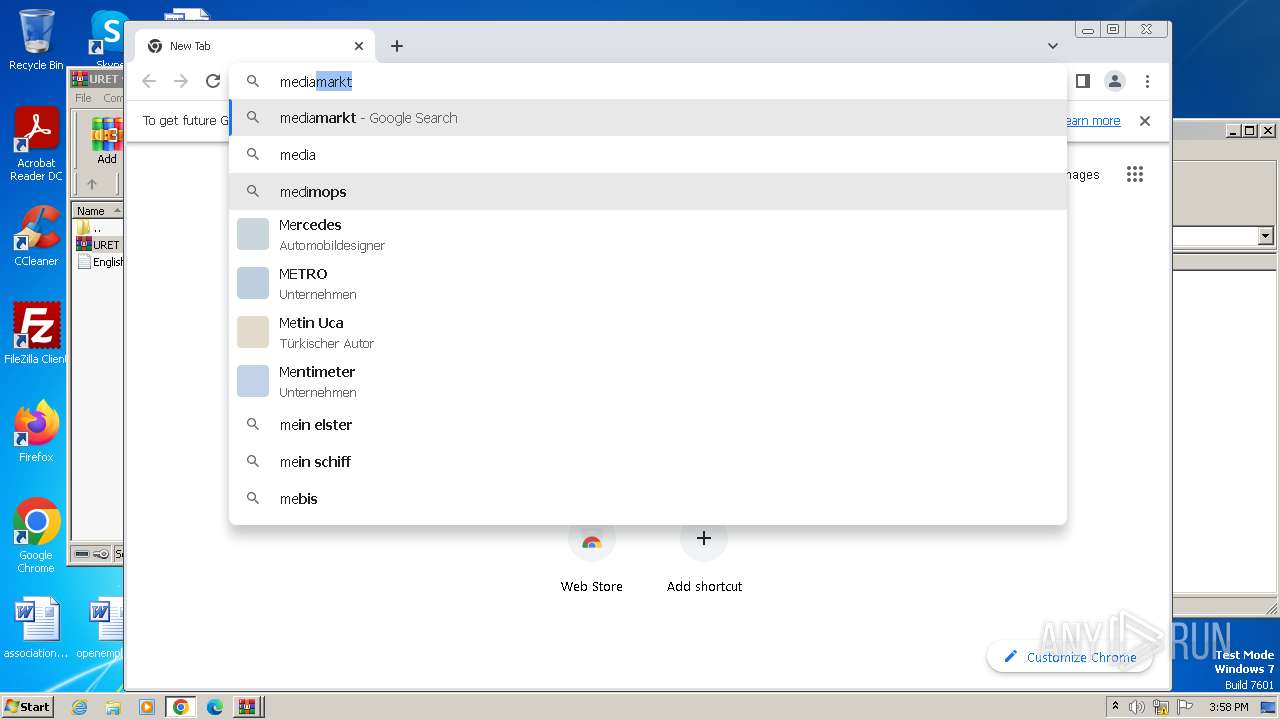Viewport: 1280px width, 720px height.
Task: Click the Chrome forward arrow button
Action: coord(181,81)
